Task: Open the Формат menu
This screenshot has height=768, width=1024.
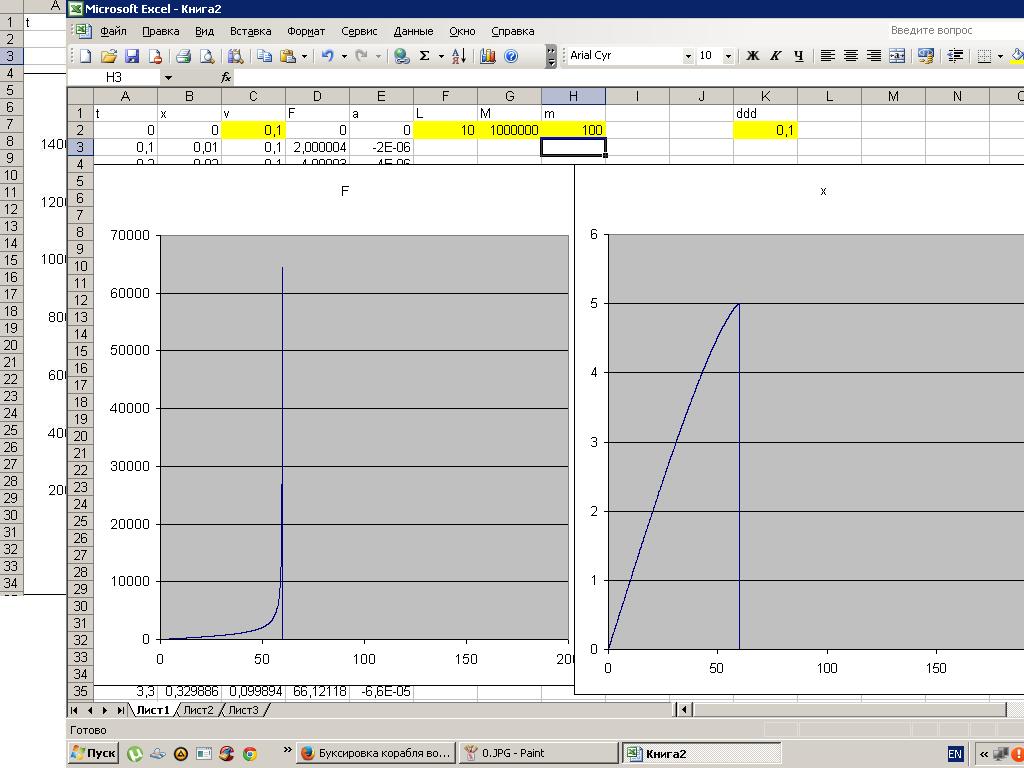Action: click(305, 31)
